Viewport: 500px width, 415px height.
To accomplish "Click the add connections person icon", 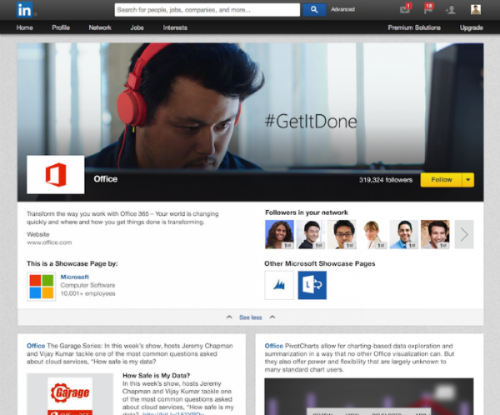I will tap(451, 10).
